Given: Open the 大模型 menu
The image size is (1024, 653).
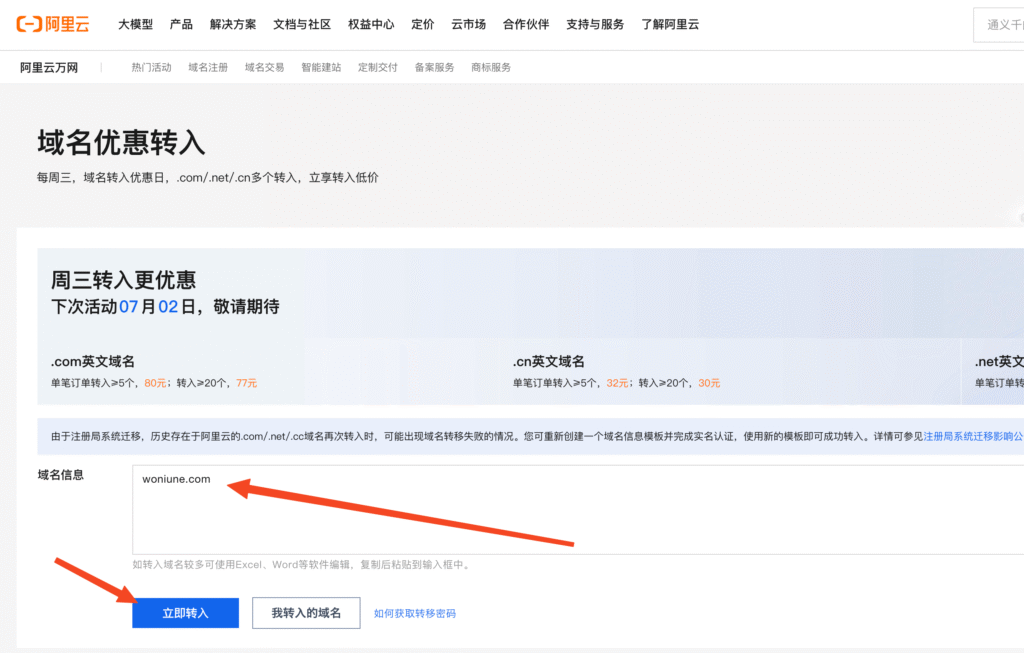Looking at the screenshot, I should pyautogui.click(x=135, y=24).
